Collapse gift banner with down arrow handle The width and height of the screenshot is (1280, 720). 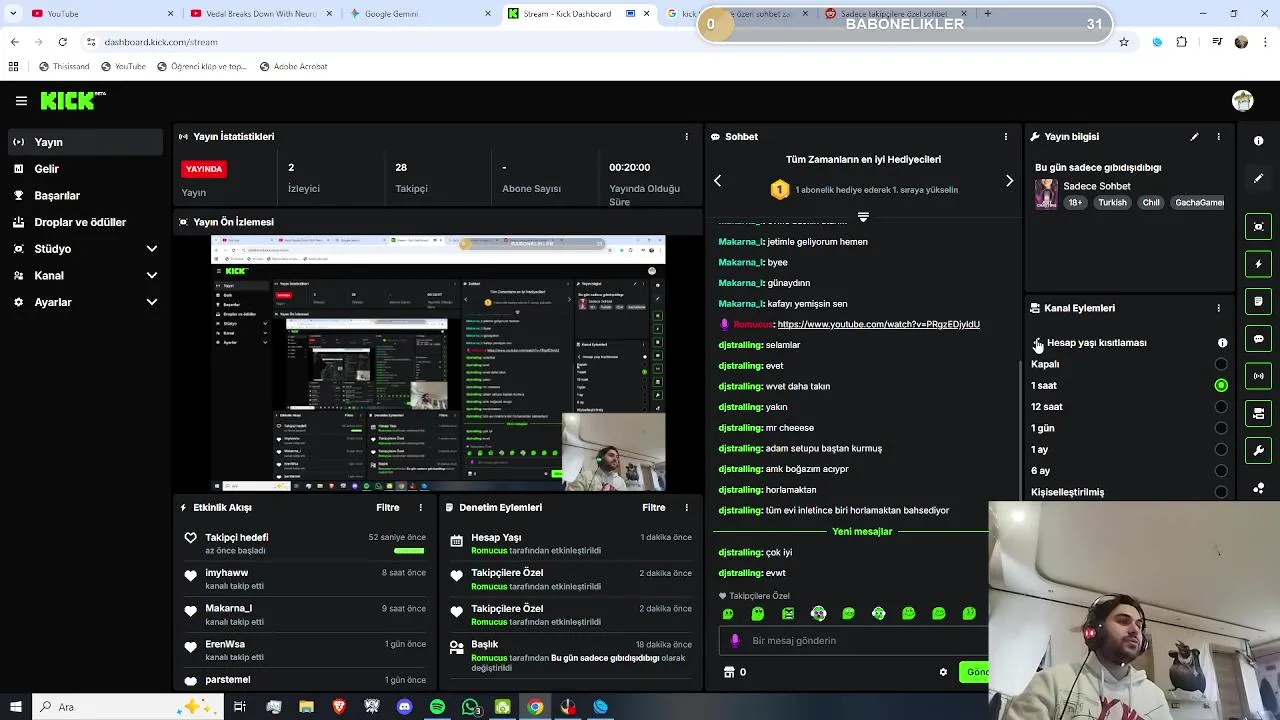[863, 216]
